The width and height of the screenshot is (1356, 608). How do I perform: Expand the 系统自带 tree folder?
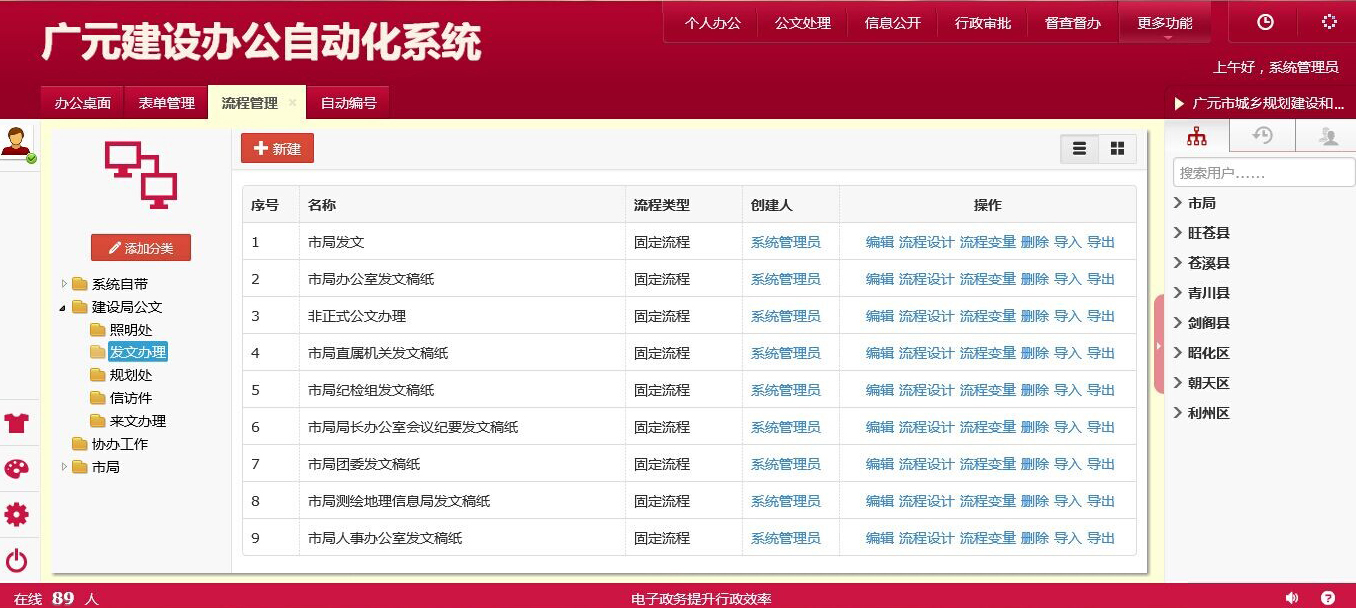[x=65, y=284]
